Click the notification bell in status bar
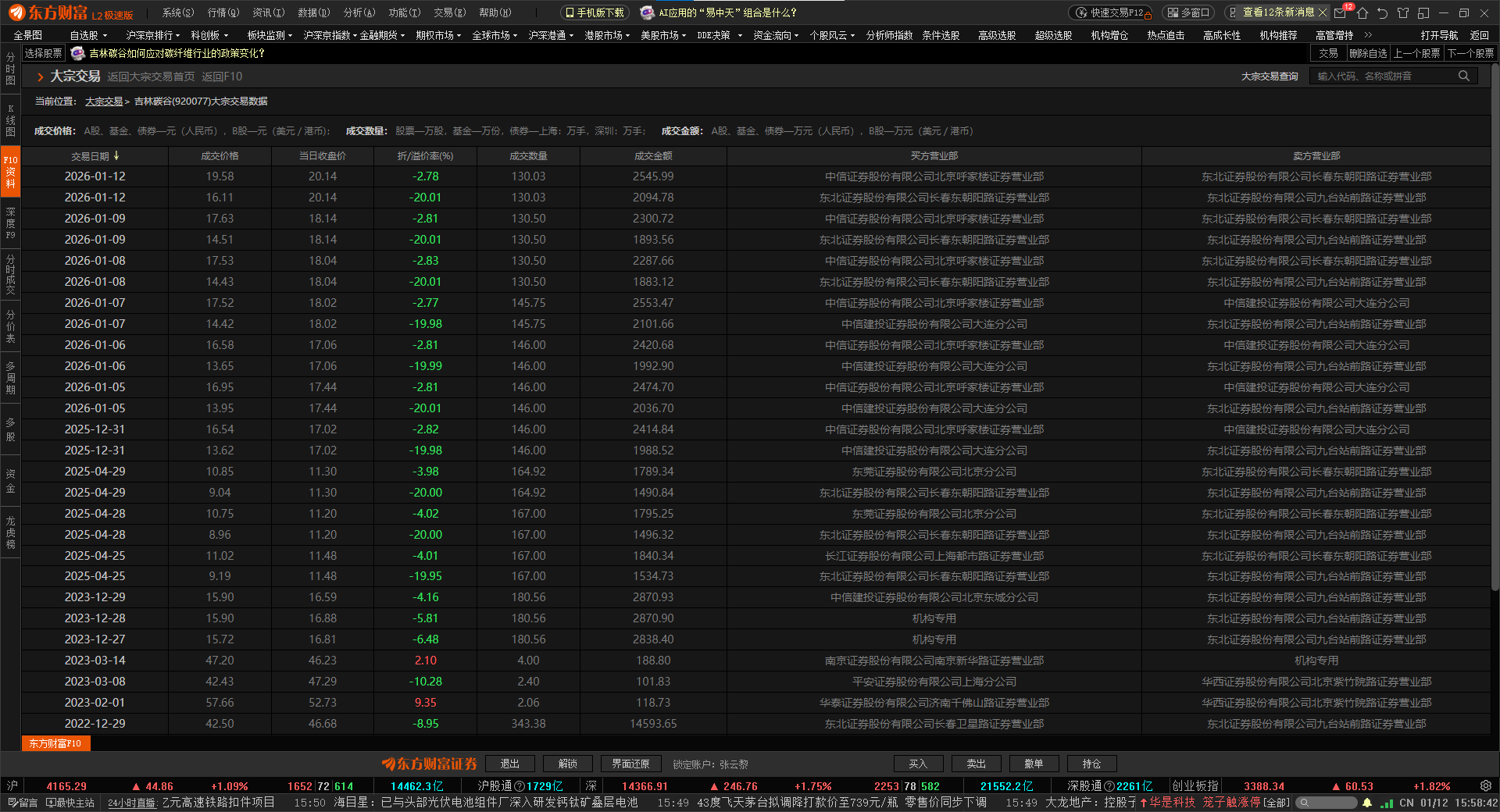This screenshot has height=812, width=1500. click(x=1367, y=803)
